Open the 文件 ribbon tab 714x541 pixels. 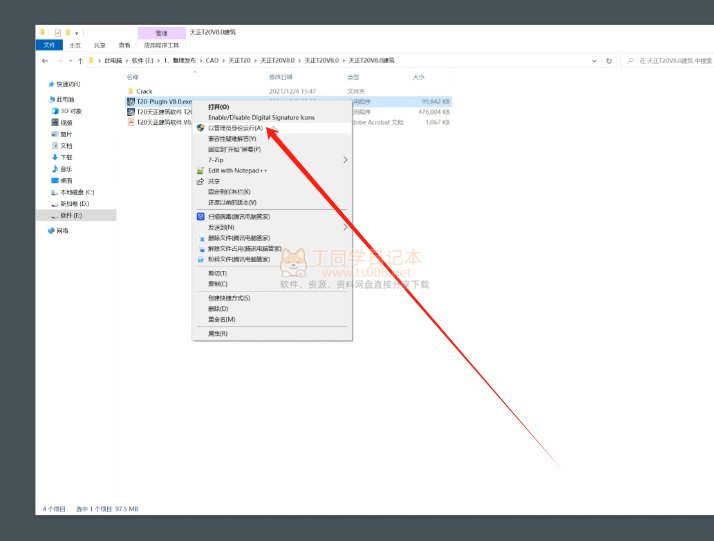tap(49, 45)
